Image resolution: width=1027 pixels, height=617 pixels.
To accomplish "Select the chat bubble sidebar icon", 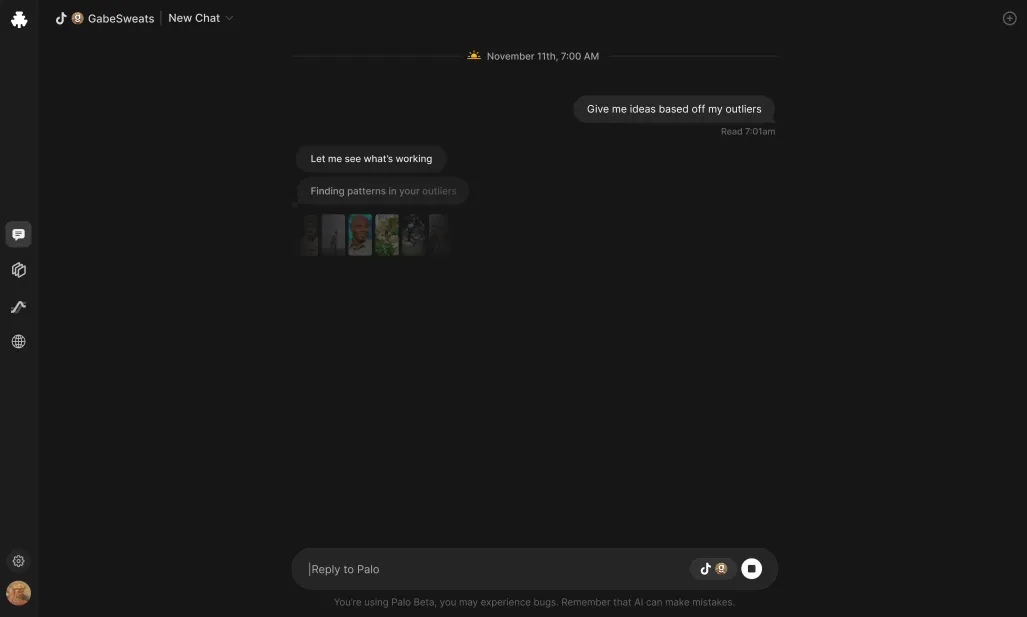I will pyautogui.click(x=18, y=234).
